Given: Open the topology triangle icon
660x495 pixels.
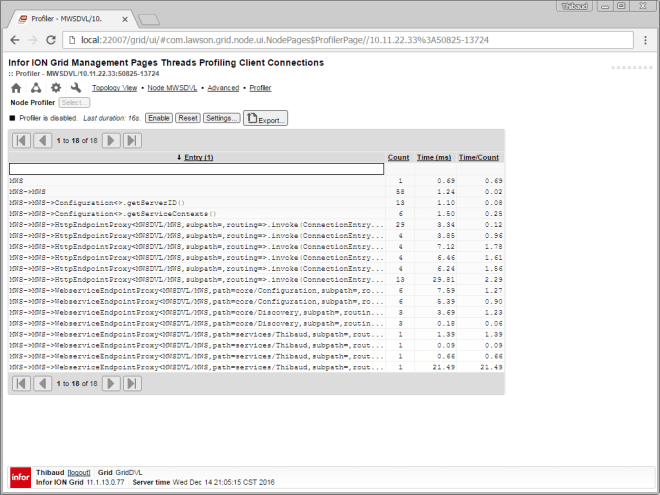Looking at the screenshot, I should point(36,88).
